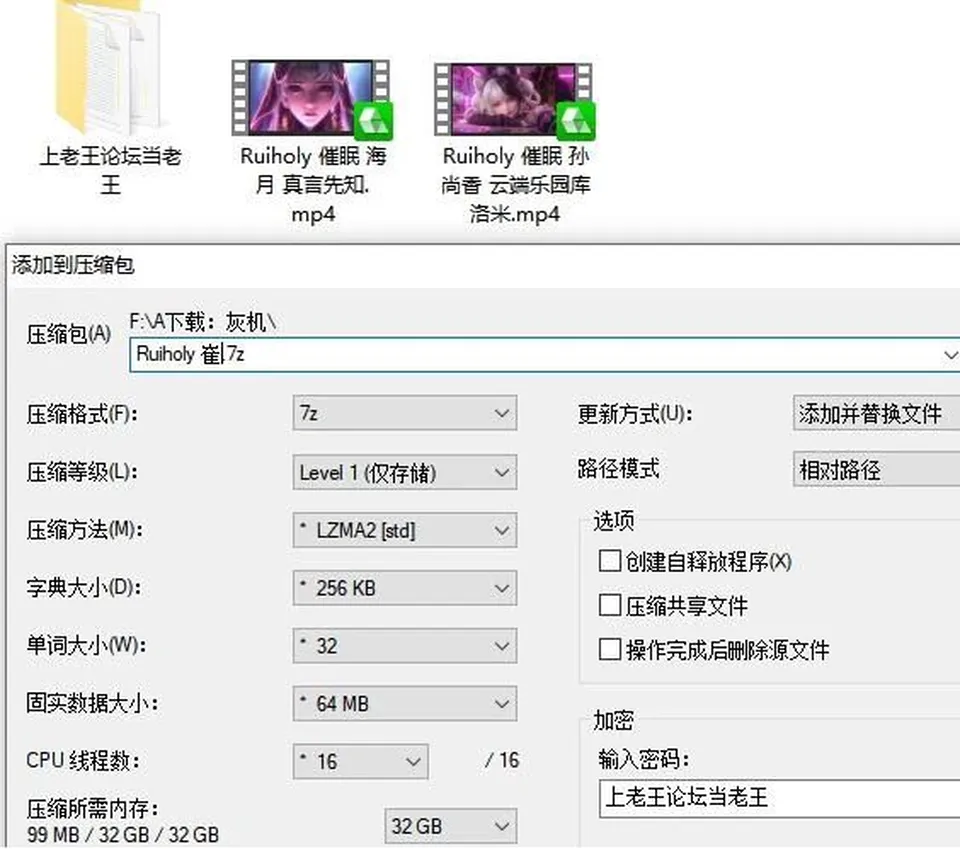This screenshot has width=960, height=849.
Task: Click the 99 MB / 32 GB / 32 GB memory text
Action: [122, 834]
